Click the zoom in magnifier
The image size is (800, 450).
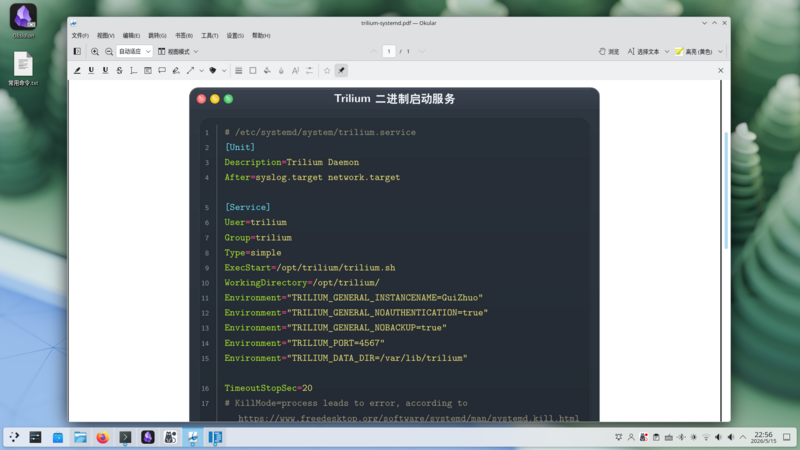(95, 52)
